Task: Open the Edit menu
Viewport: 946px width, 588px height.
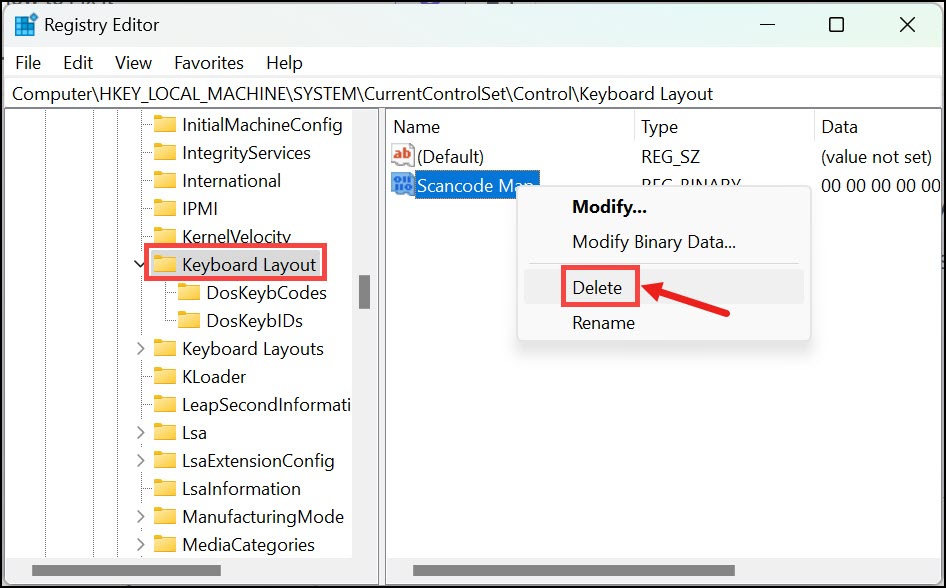Action: 78,63
